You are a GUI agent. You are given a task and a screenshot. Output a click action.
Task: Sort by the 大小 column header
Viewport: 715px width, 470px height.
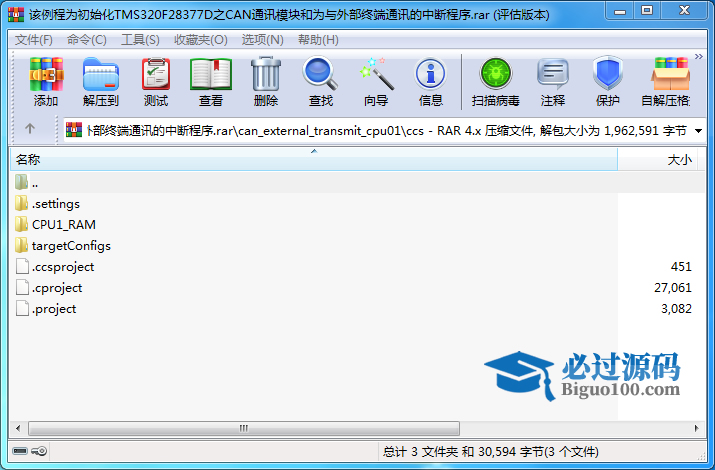(x=658, y=160)
